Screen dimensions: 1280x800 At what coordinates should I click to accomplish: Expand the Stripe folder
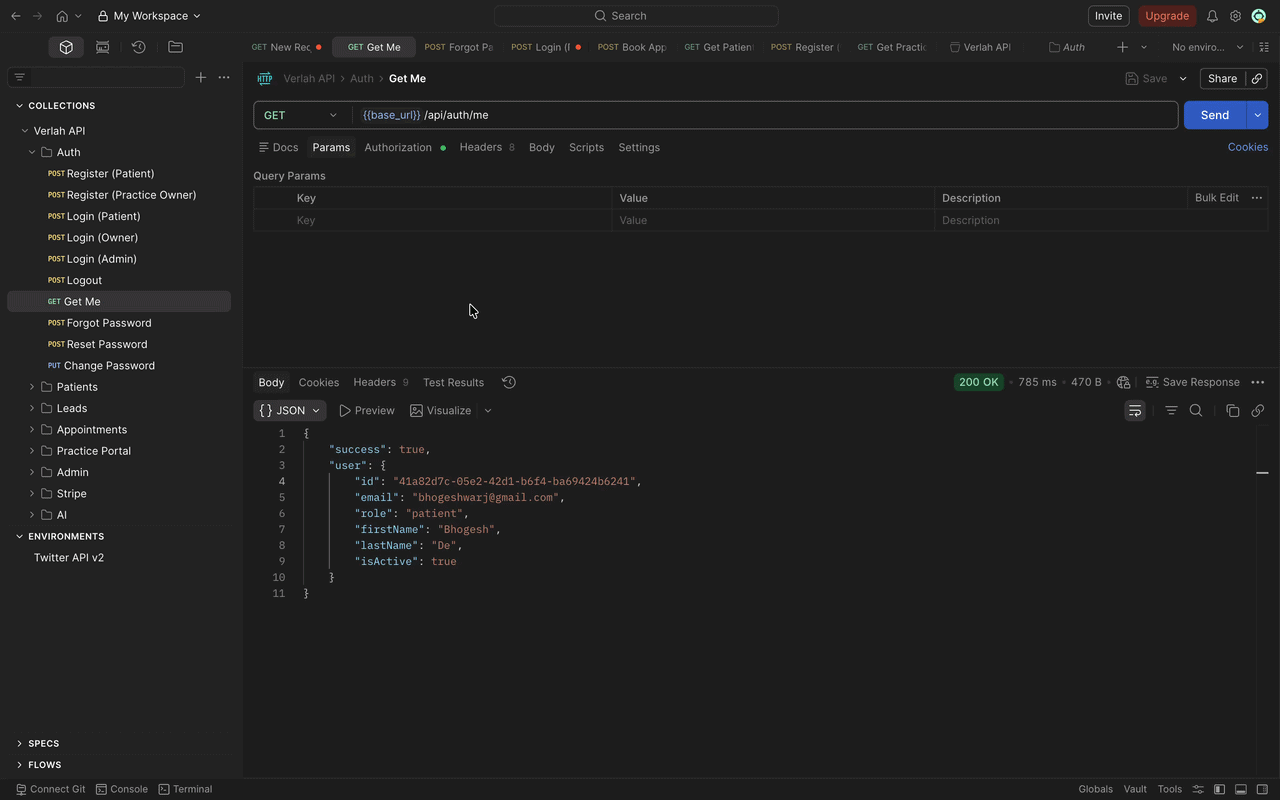[x=32, y=494]
